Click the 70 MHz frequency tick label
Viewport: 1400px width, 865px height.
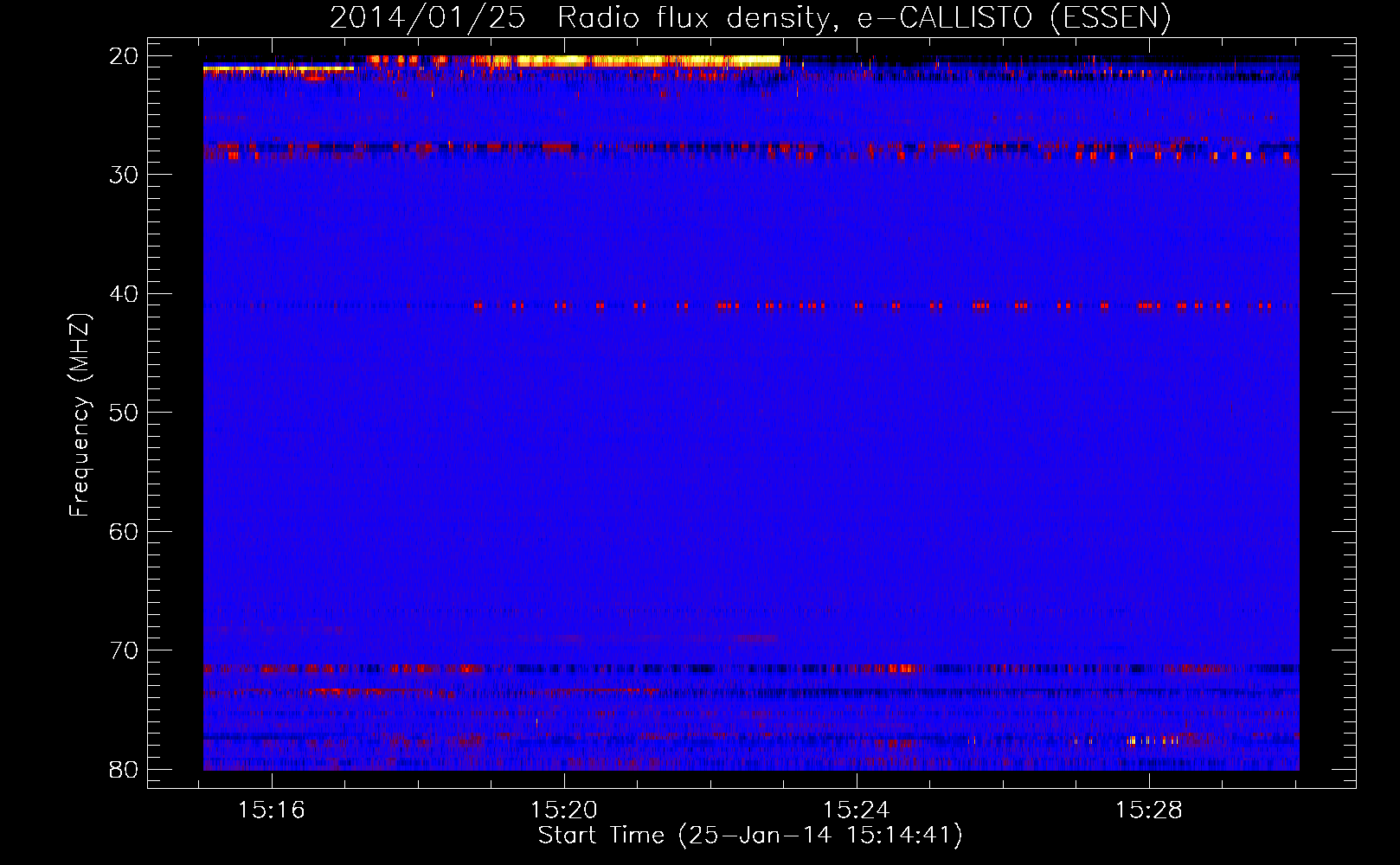pos(124,650)
